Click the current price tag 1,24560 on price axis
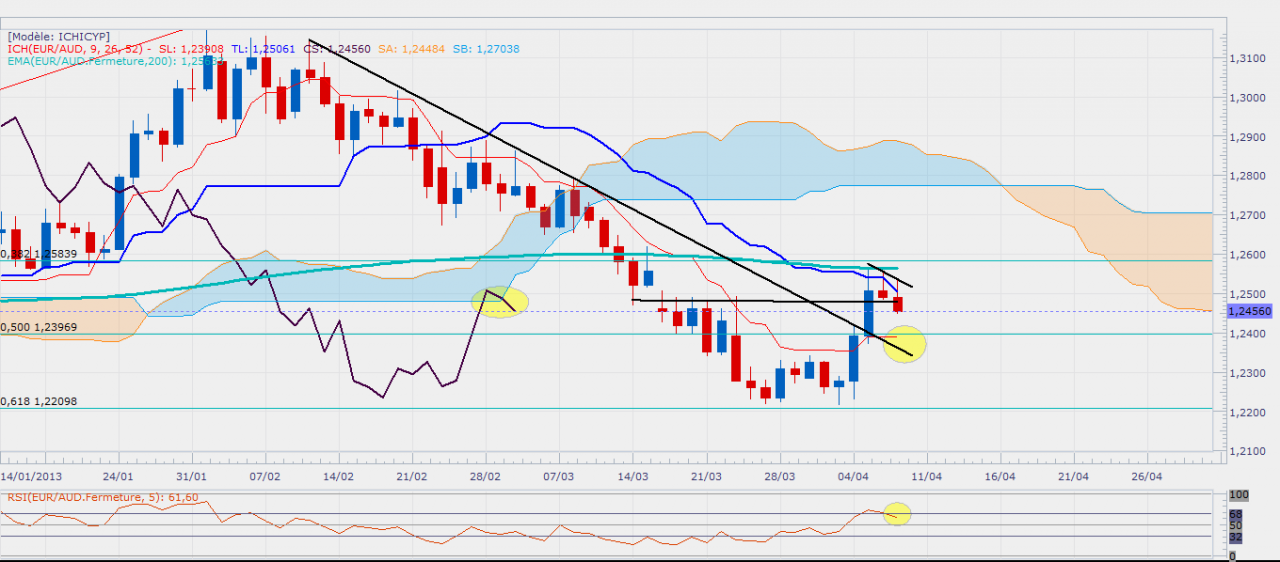This screenshot has height=562, width=1280. click(1252, 311)
